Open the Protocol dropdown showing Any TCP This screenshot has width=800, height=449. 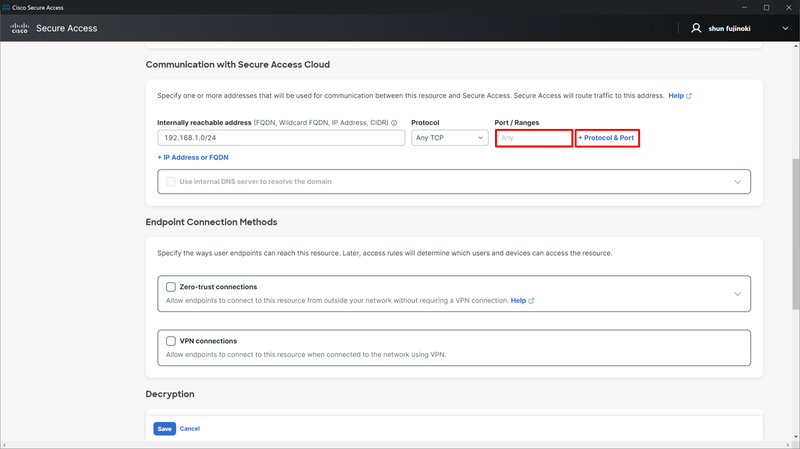448,138
